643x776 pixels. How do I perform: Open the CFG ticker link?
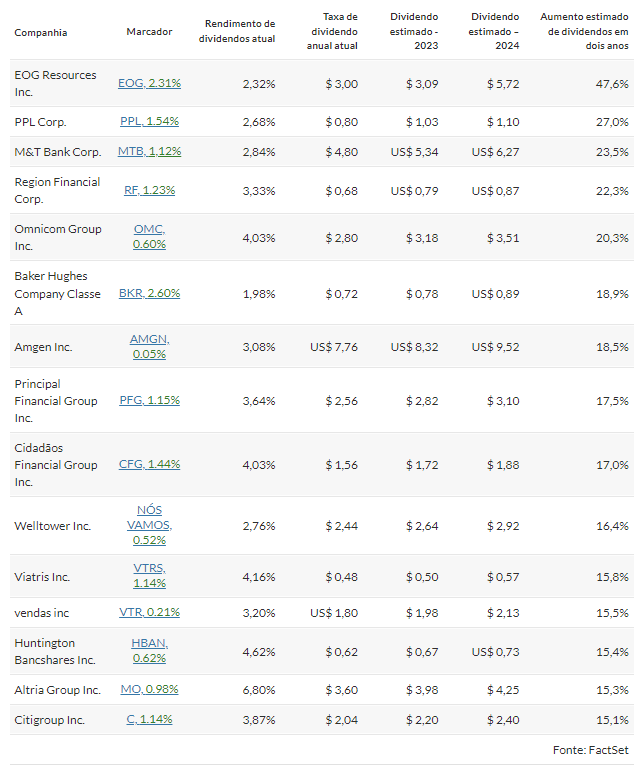tap(149, 464)
